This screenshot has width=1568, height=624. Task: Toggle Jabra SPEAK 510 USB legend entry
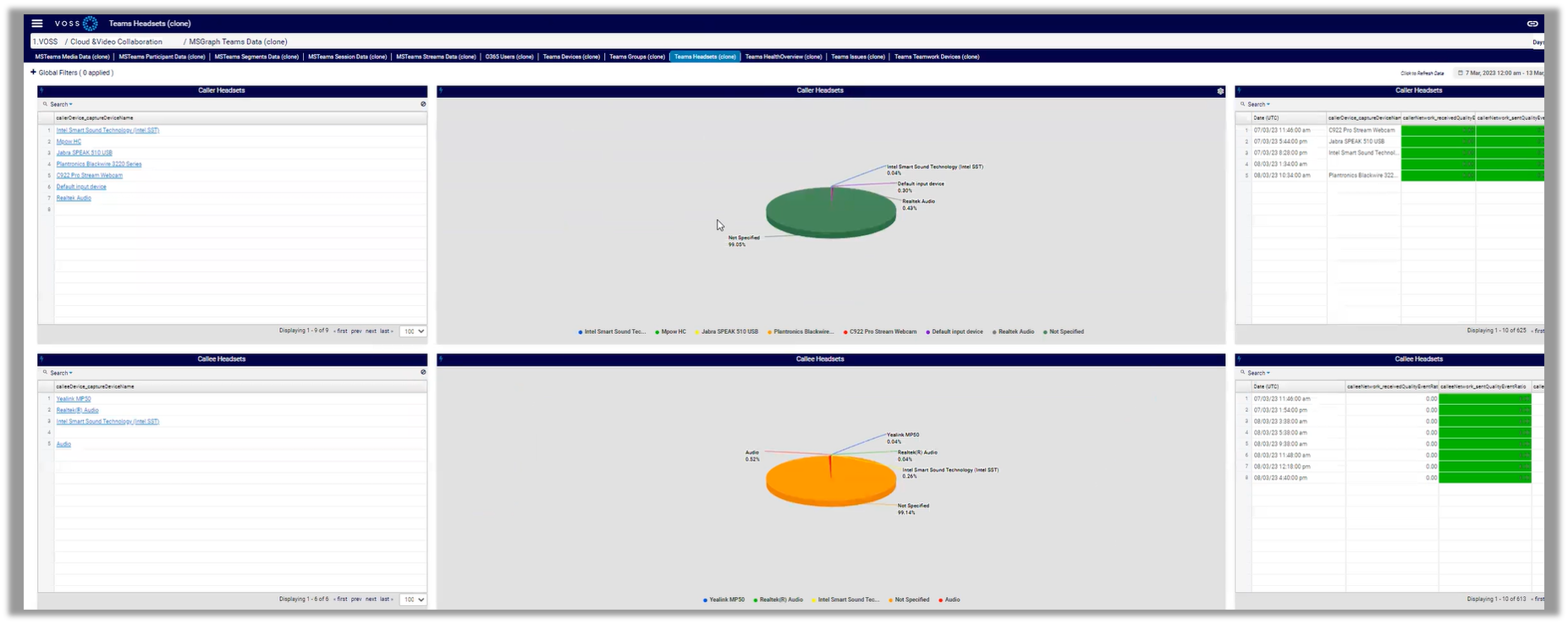727,331
